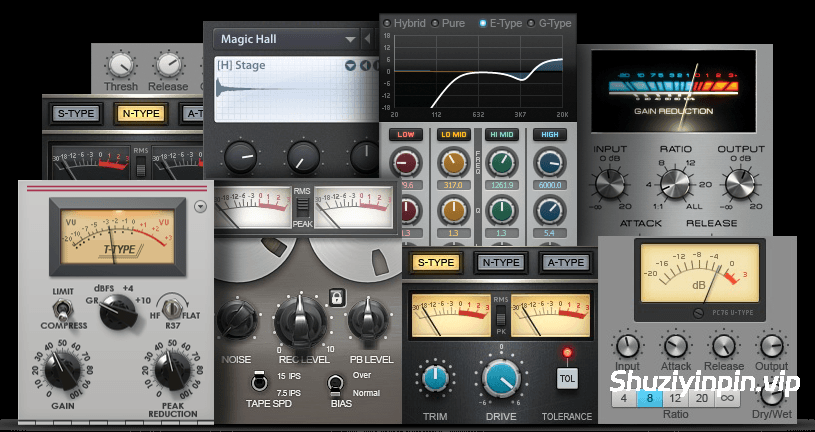Click the EQ frequency response curve display

pos(478,71)
